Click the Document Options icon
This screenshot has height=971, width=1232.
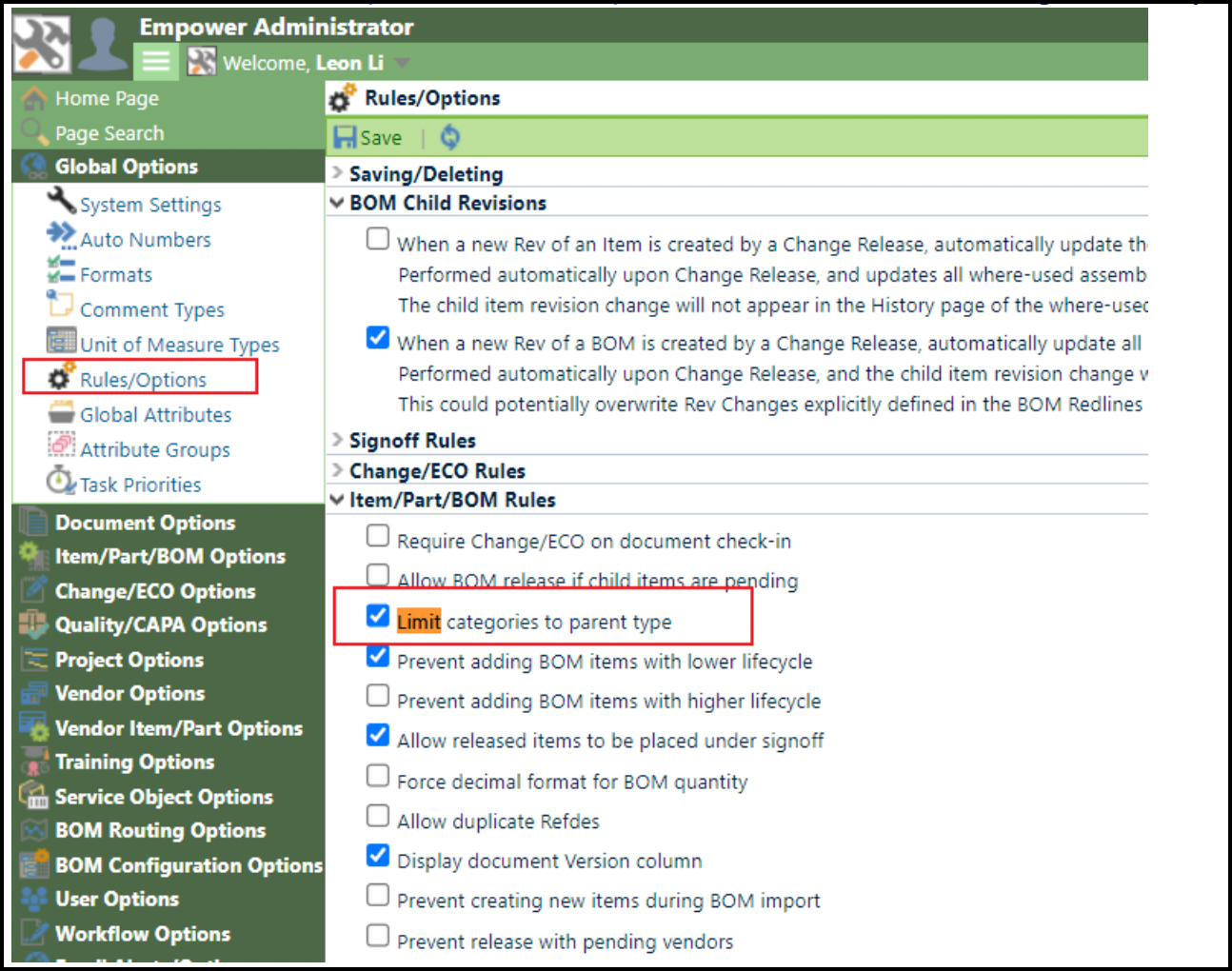34,522
